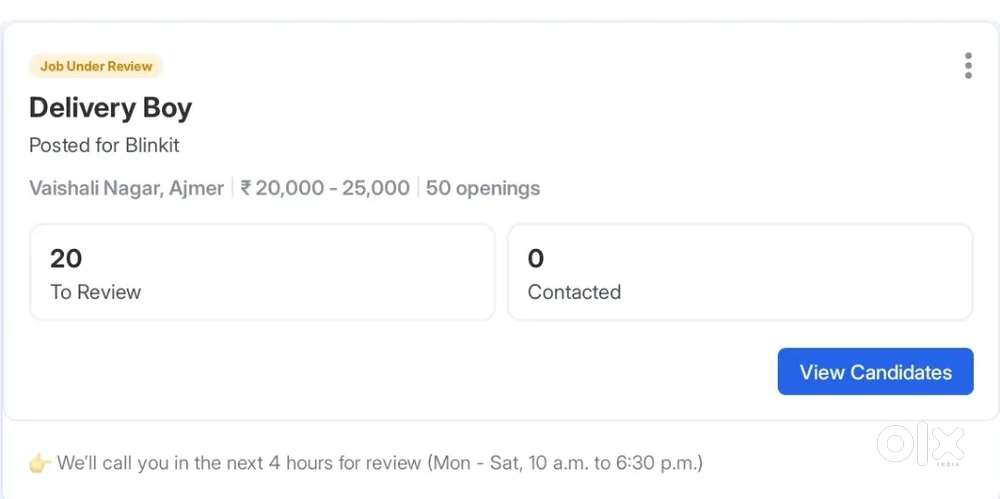Open the three-dot job options menu

968,66
